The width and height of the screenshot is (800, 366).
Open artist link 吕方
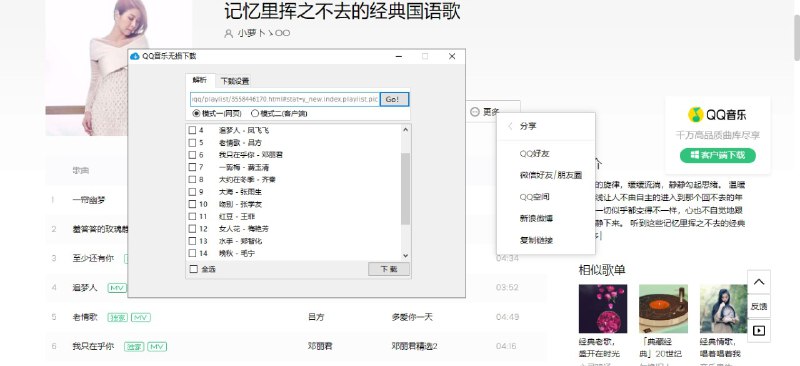(316, 317)
